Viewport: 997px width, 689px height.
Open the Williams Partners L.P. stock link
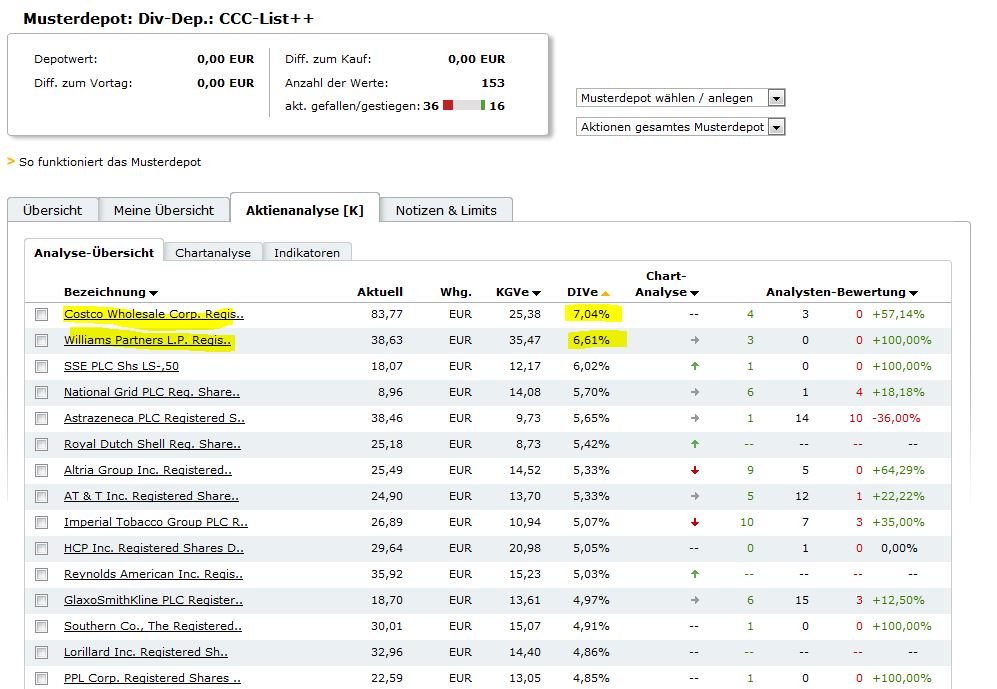pyautogui.click(x=148, y=340)
